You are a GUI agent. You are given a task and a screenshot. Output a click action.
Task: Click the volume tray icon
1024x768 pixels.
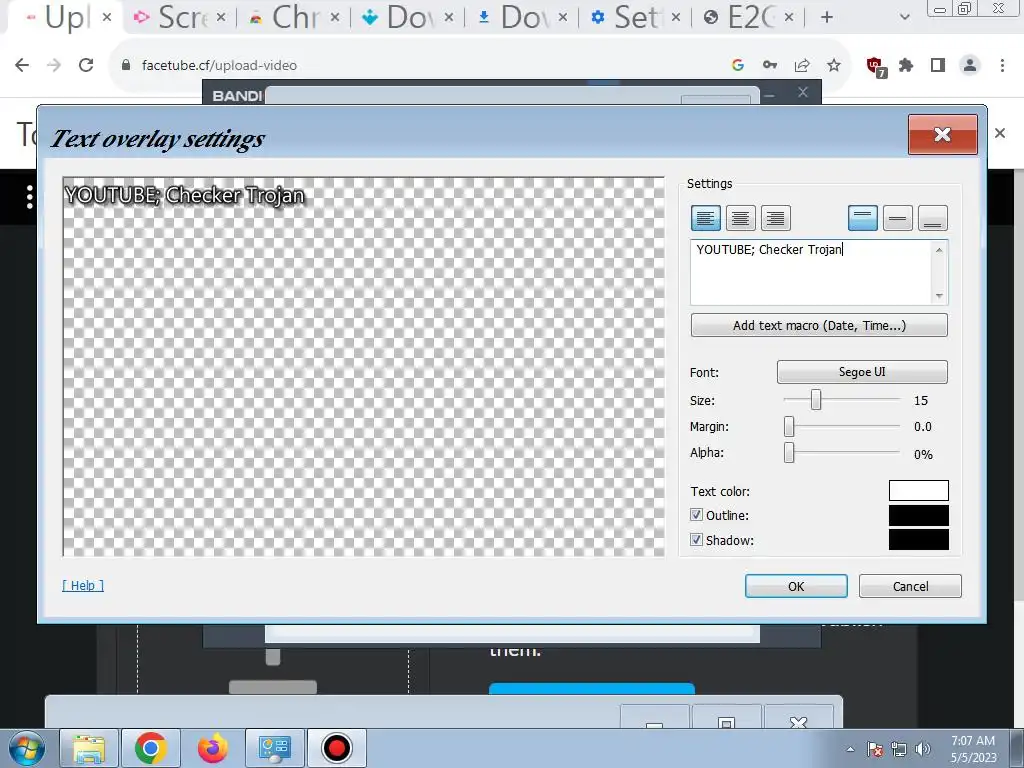pyautogui.click(x=923, y=749)
